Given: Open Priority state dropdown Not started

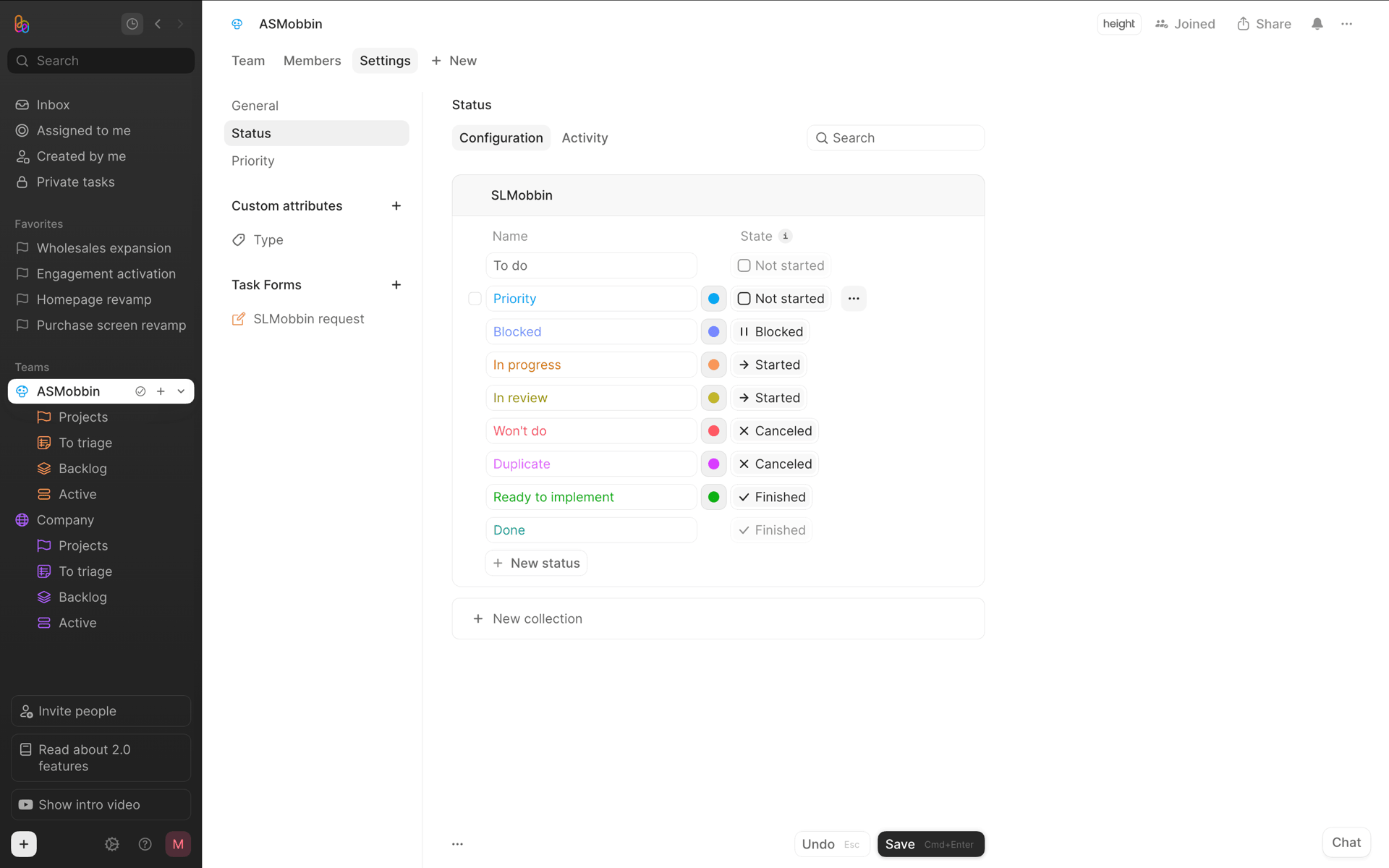Looking at the screenshot, I should click(781, 299).
